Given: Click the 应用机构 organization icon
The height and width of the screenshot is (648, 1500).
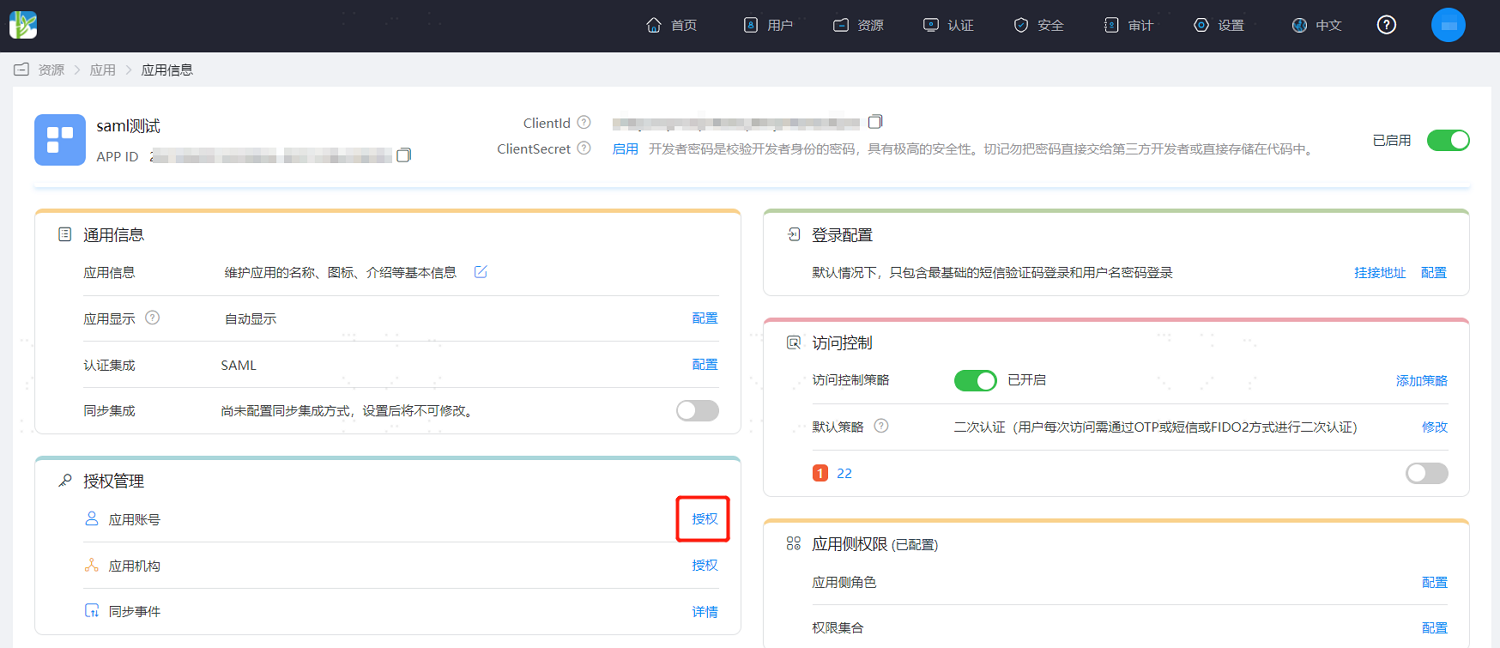Looking at the screenshot, I should pos(91,565).
